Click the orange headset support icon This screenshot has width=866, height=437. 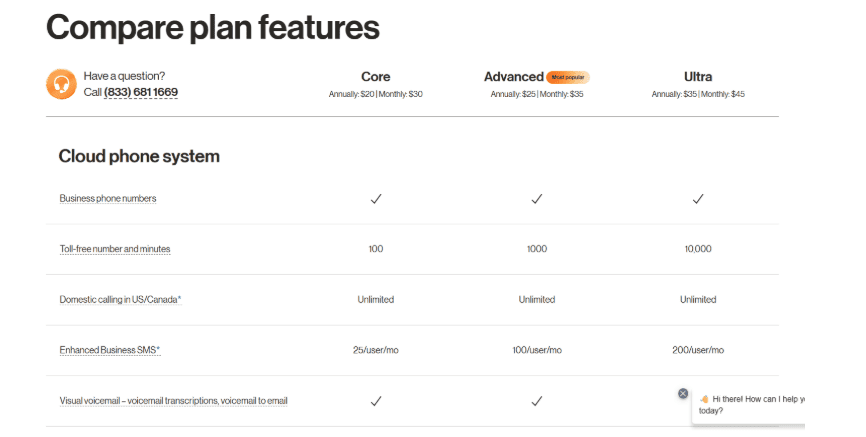click(61, 85)
